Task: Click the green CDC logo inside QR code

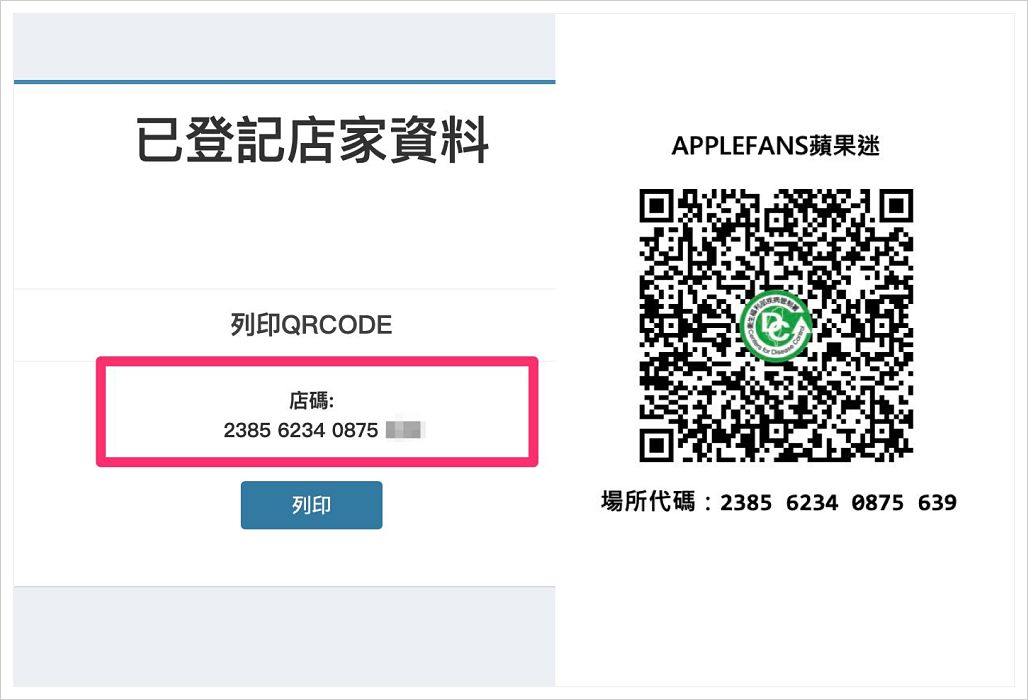Action: click(x=776, y=326)
